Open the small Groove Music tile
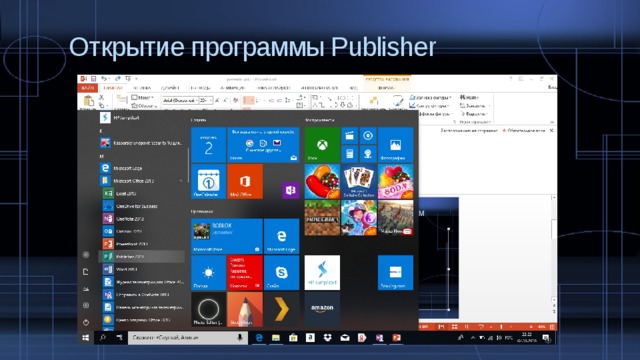640x360 pixels. [x=368, y=136]
